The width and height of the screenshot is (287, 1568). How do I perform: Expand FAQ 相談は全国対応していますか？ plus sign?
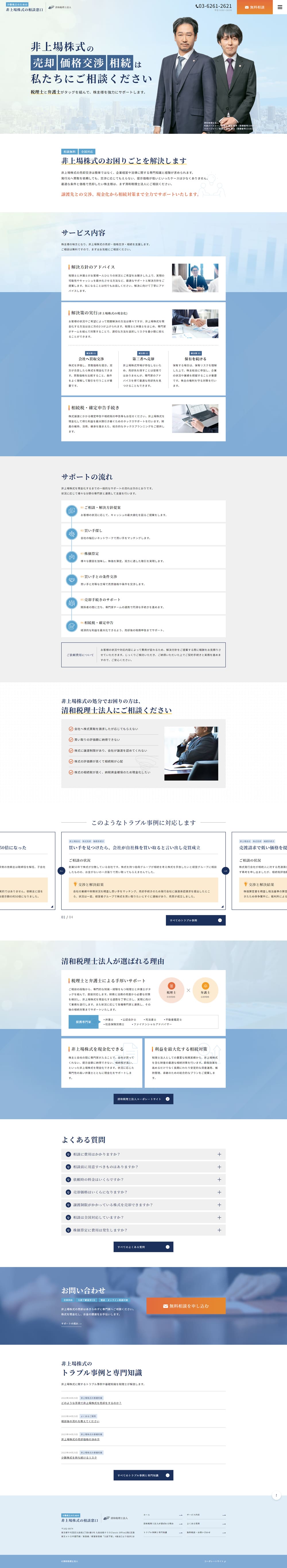click(x=219, y=1217)
